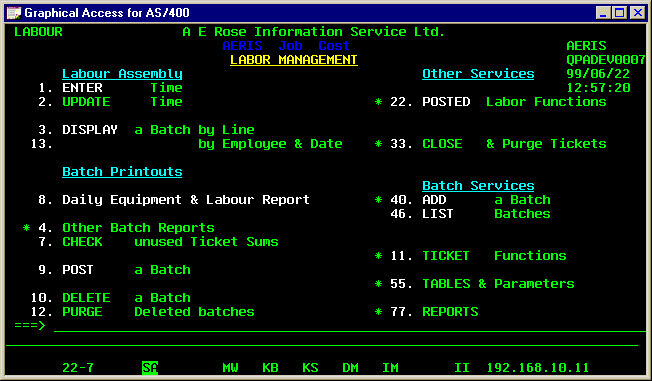
Task: Click the DM status bar indicator
Action: coord(351,368)
